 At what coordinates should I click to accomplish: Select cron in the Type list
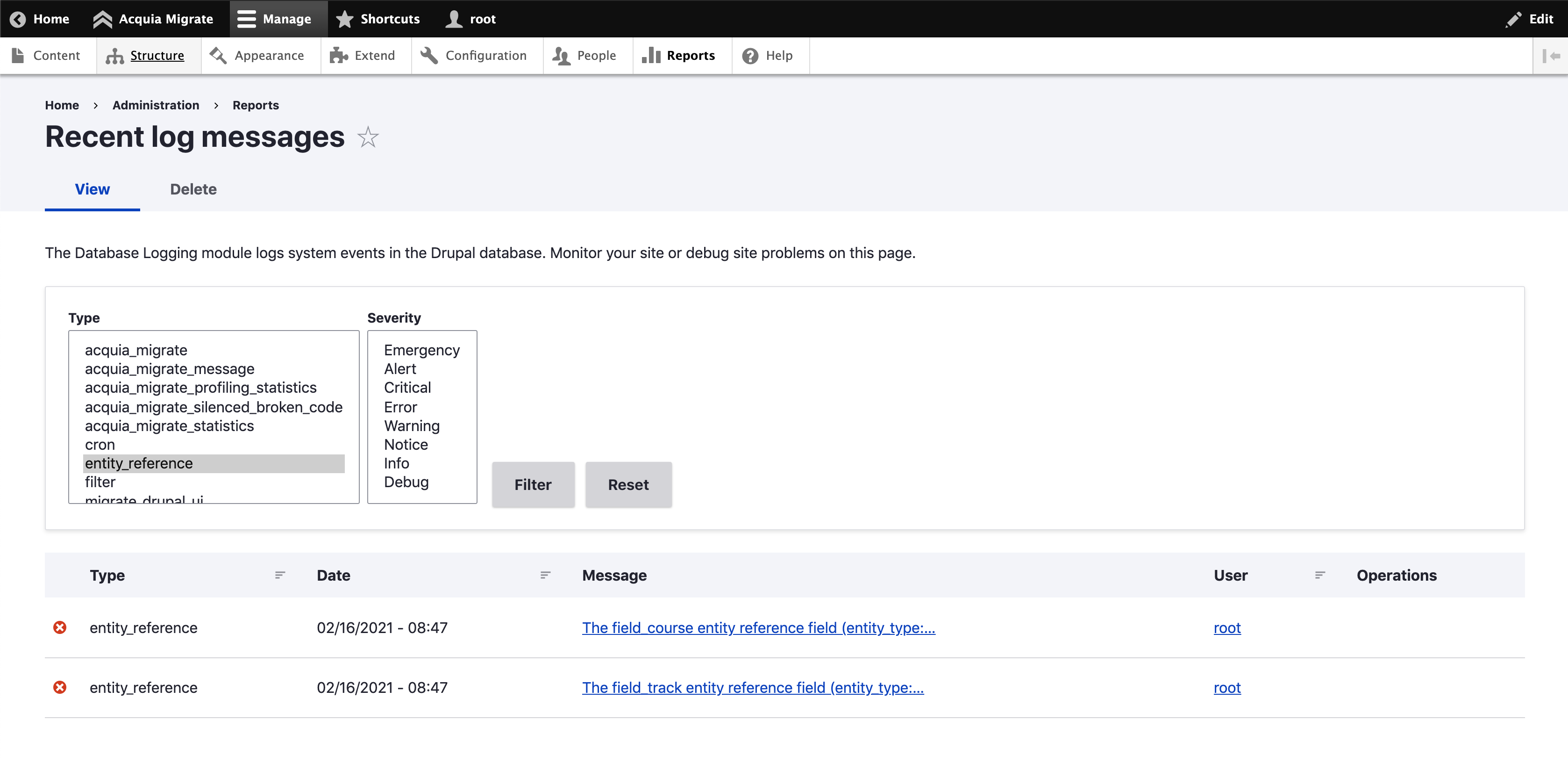pyautogui.click(x=100, y=445)
